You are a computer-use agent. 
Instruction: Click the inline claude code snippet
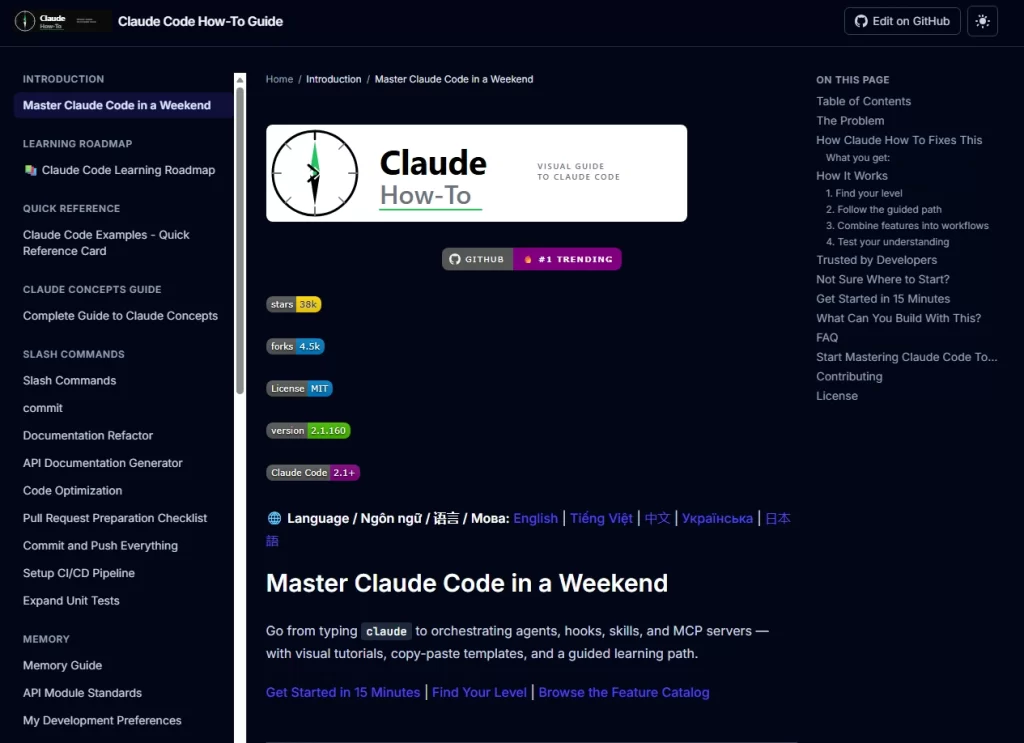click(386, 631)
